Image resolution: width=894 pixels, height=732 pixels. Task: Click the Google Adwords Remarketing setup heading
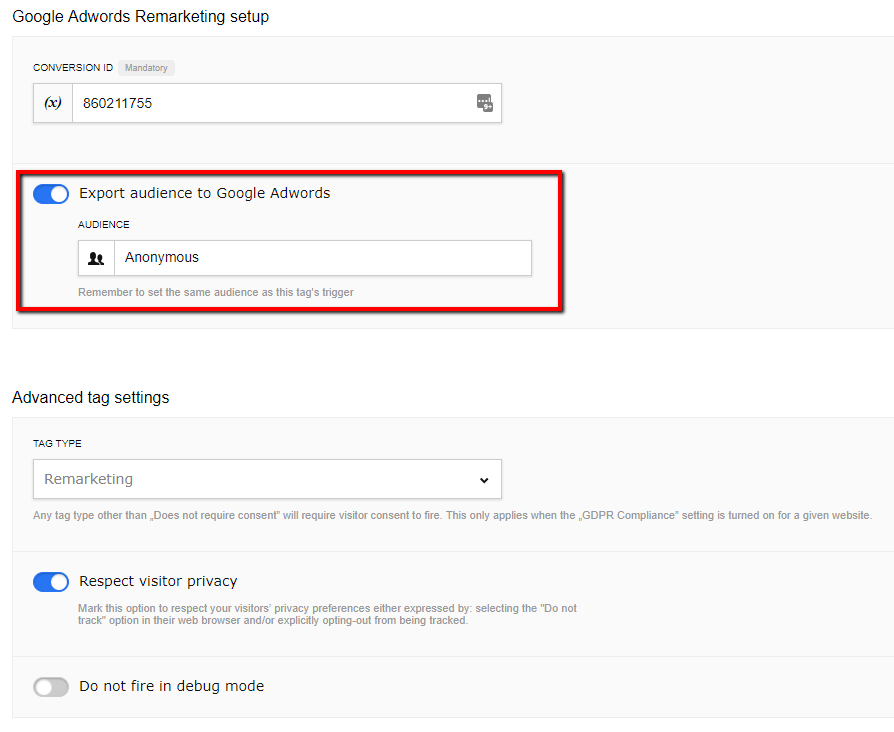pyautogui.click(x=140, y=17)
